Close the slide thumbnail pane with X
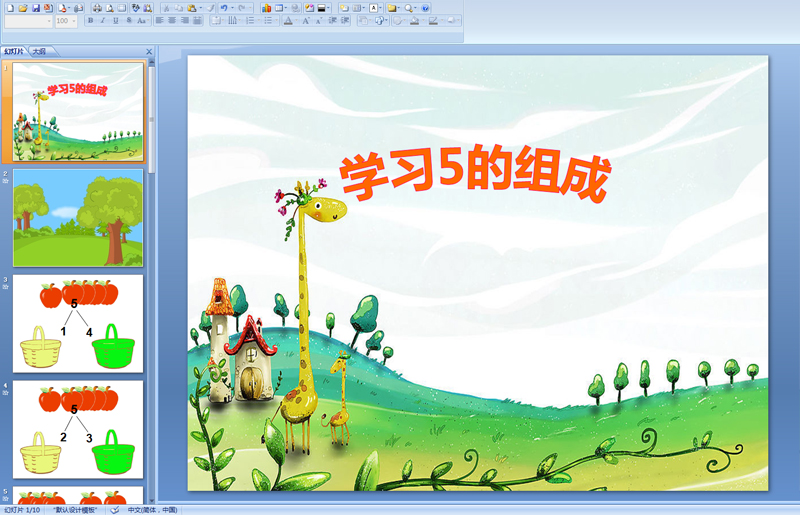The width and height of the screenshot is (800, 515). [x=149, y=52]
